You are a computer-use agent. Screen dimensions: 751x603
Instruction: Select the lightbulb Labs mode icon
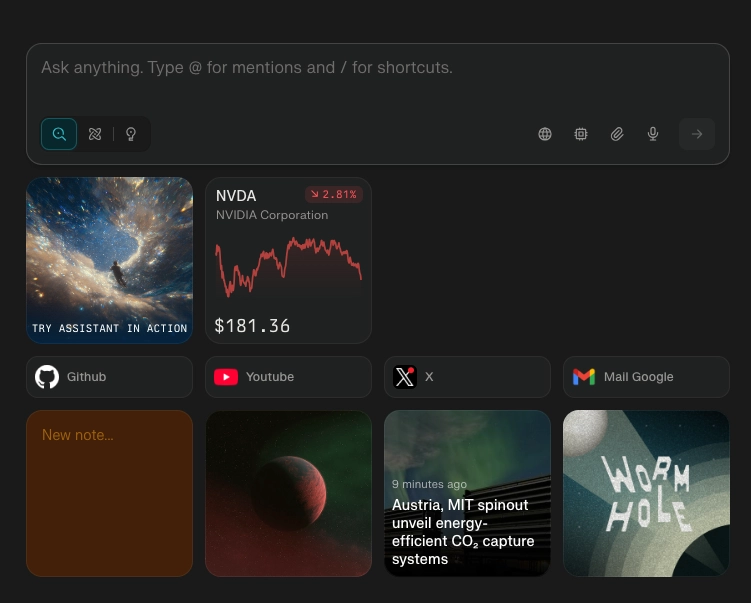click(x=131, y=134)
